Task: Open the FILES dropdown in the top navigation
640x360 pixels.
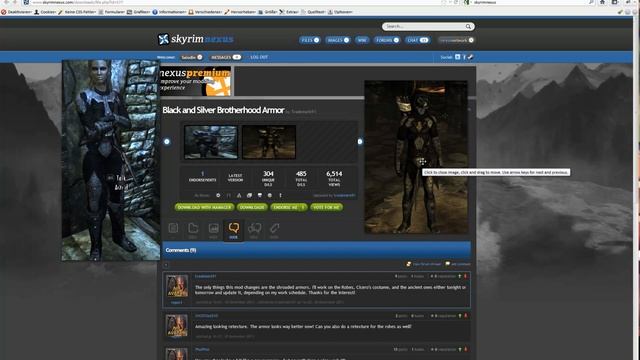Action: pyautogui.click(x=310, y=40)
